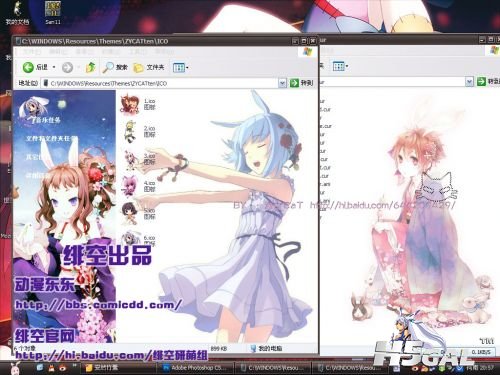Select the 4.ico file icon
Image resolution: width=500 pixels, height=375 pixels.
[130, 186]
